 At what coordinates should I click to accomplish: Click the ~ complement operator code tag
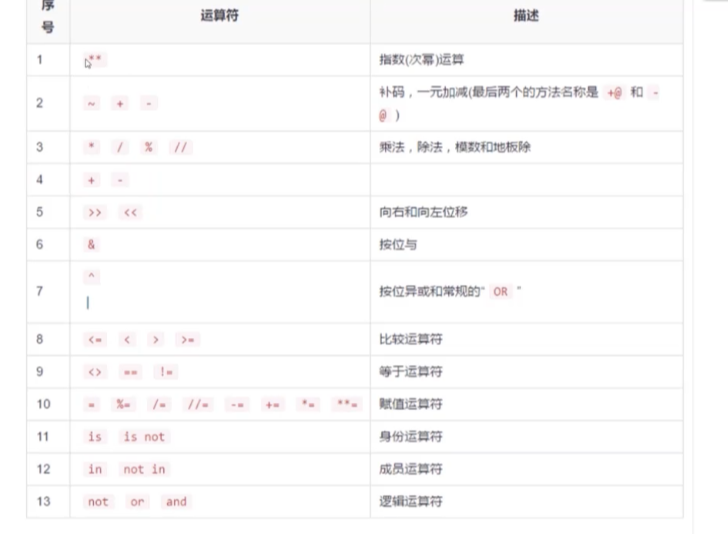(x=91, y=104)
